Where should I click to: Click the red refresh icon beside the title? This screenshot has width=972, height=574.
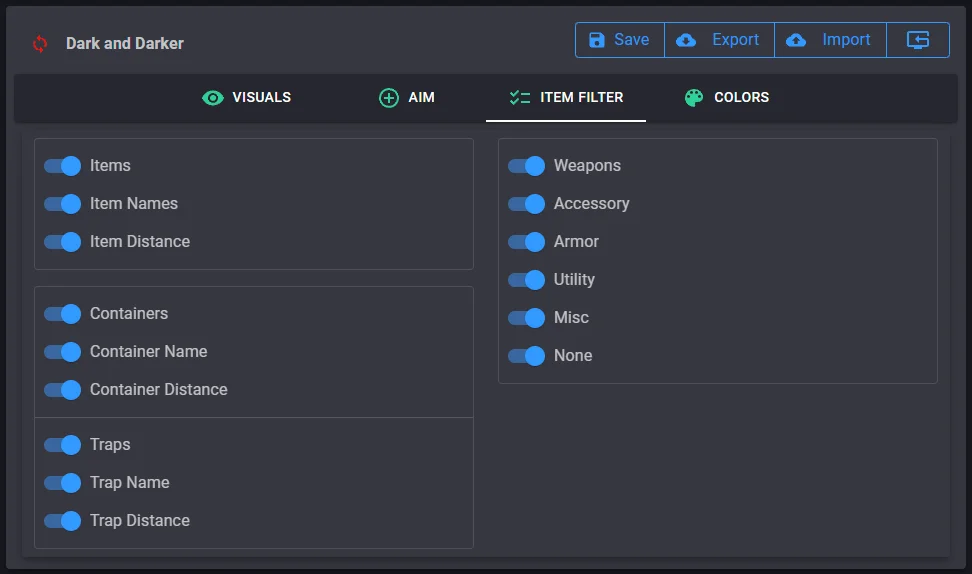[x=40, y=43]
